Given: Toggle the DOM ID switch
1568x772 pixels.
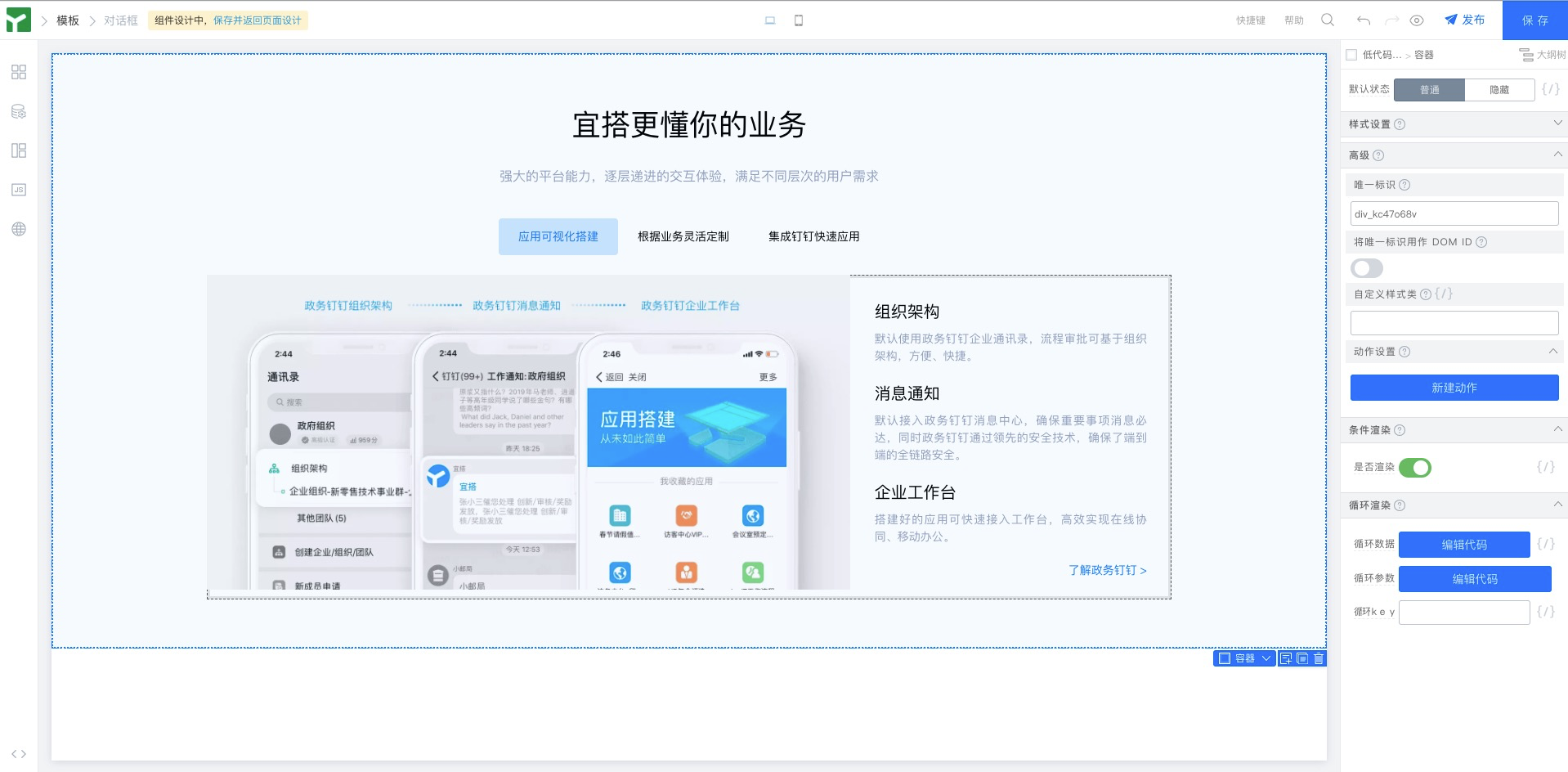Looking at the screenshot, I should pos(1367,268).
